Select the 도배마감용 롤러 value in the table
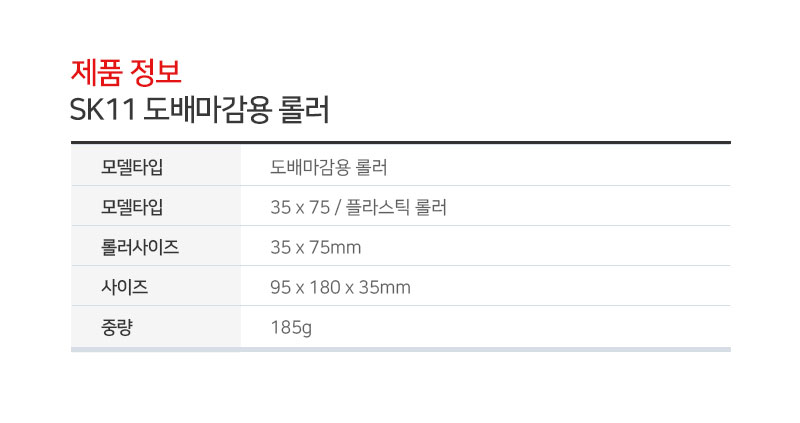Viewport: 800px width, 423px height. 329,167
